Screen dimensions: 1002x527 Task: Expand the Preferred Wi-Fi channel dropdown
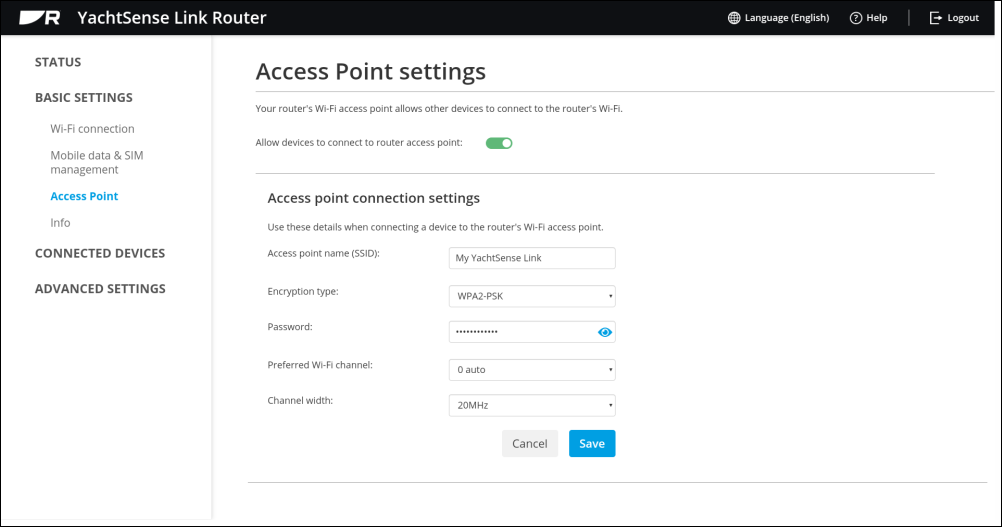[x=532, y=369]
